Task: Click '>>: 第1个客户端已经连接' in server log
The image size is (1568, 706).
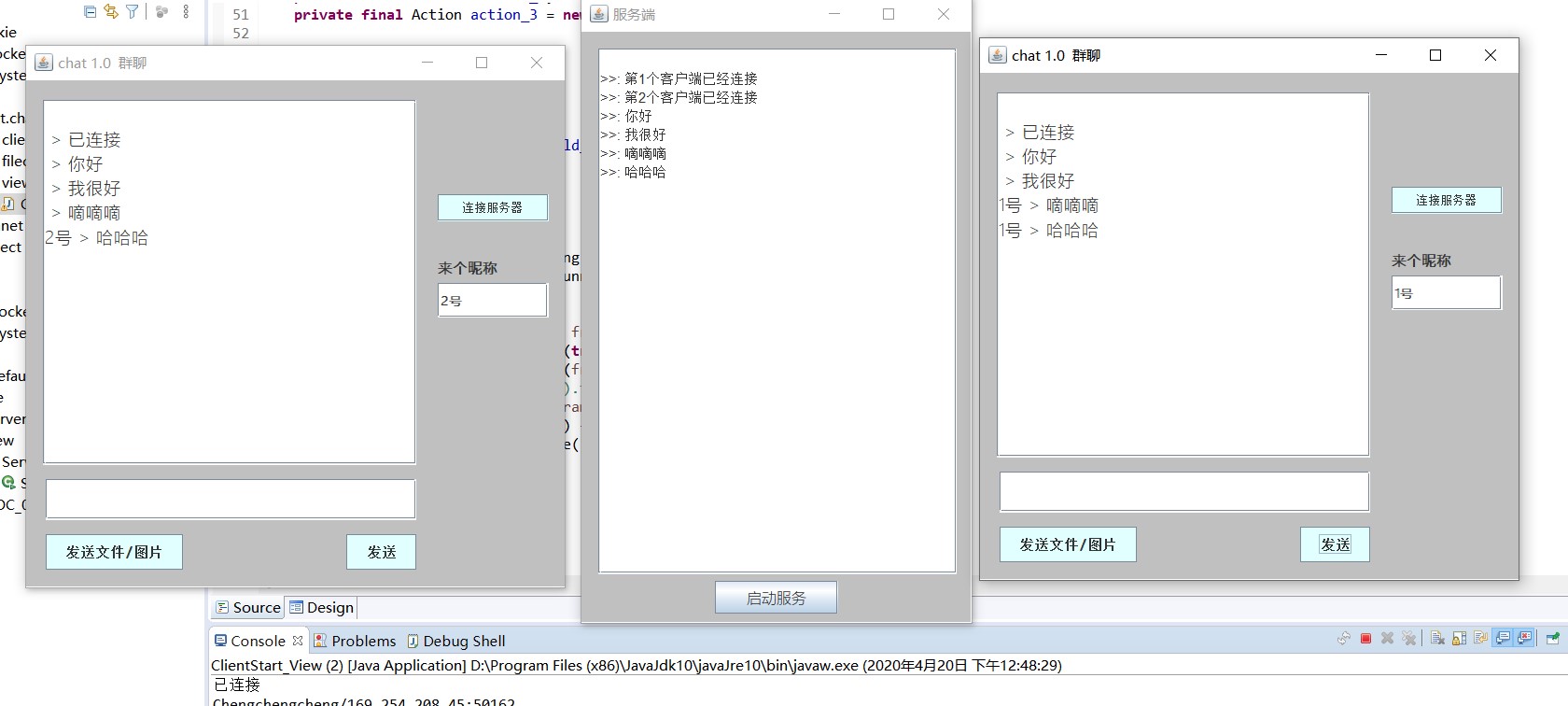Action: (679, 78)
